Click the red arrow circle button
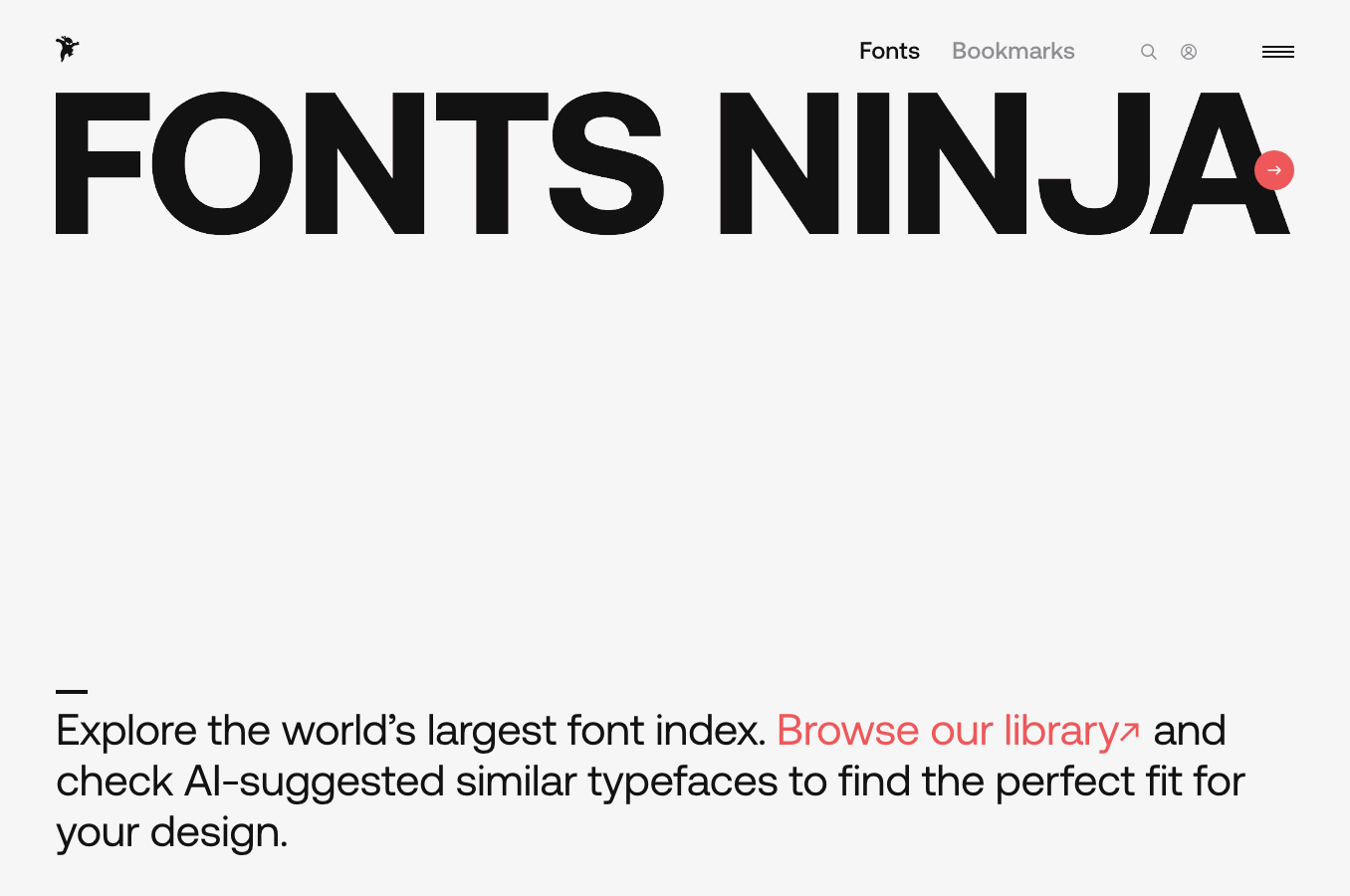 [x=1274, y=170]
